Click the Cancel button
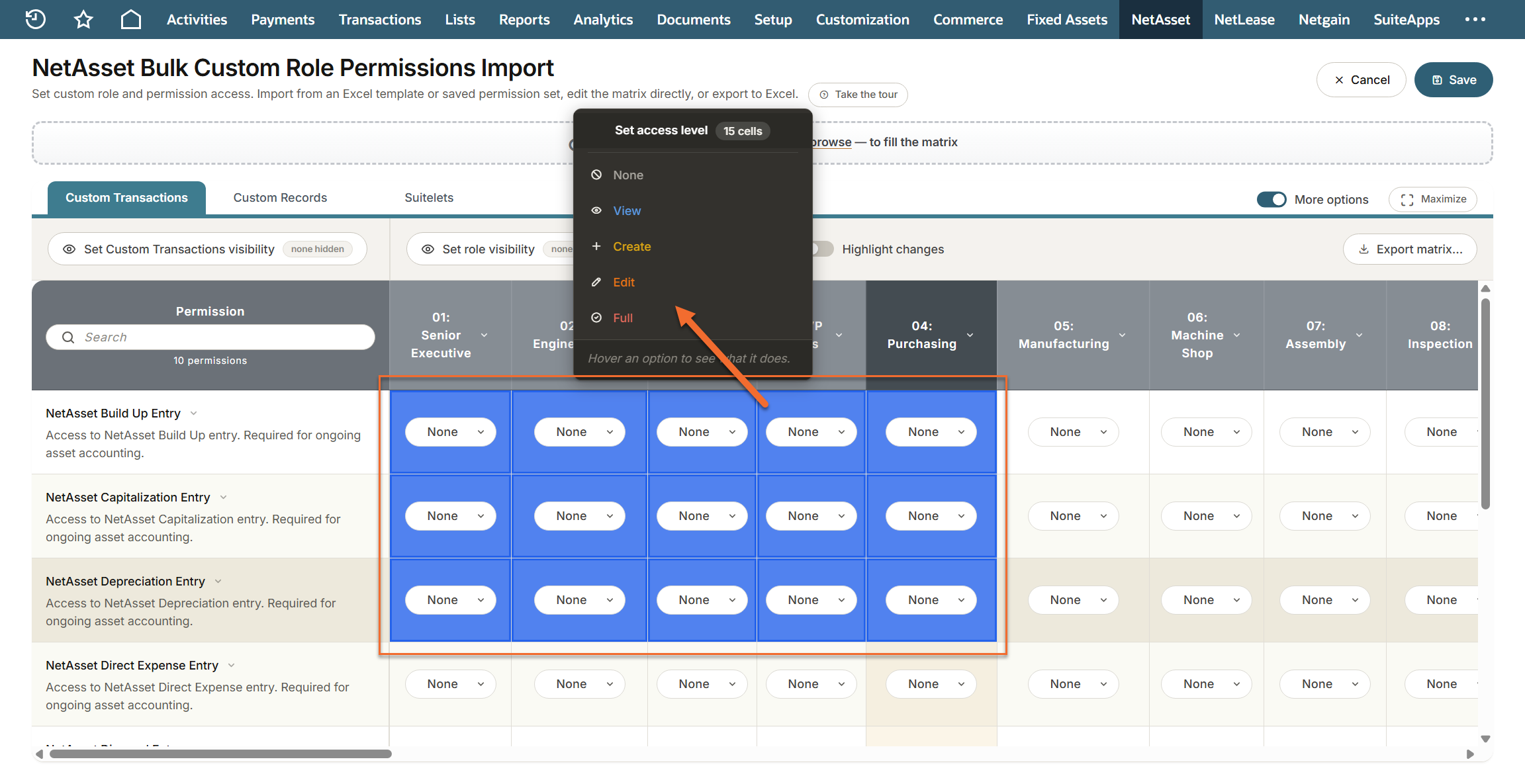The height and width of the screenshot is (784, 1525). coord(1361,80)
